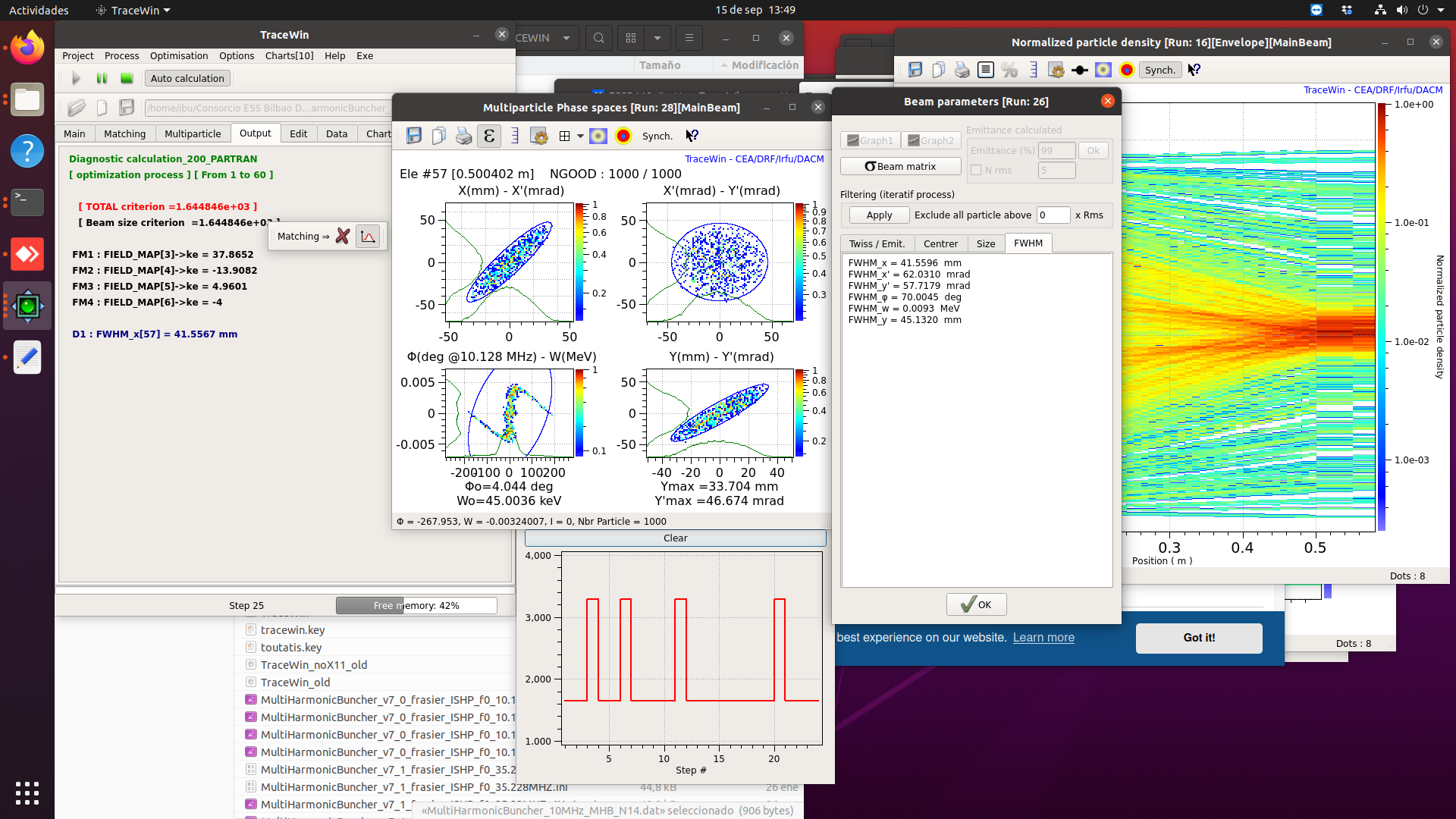This screenshot has width=1456, height=819.
Task: Click What's This help cursor in Phase spaces
Action: (692, 136)
